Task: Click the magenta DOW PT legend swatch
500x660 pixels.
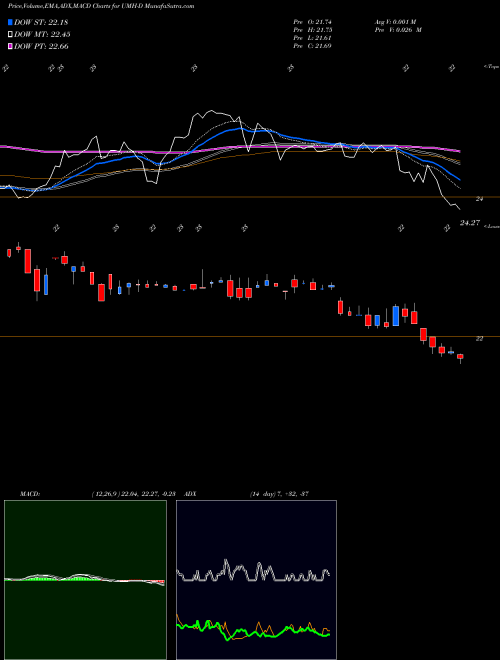Action: [10, 46]
